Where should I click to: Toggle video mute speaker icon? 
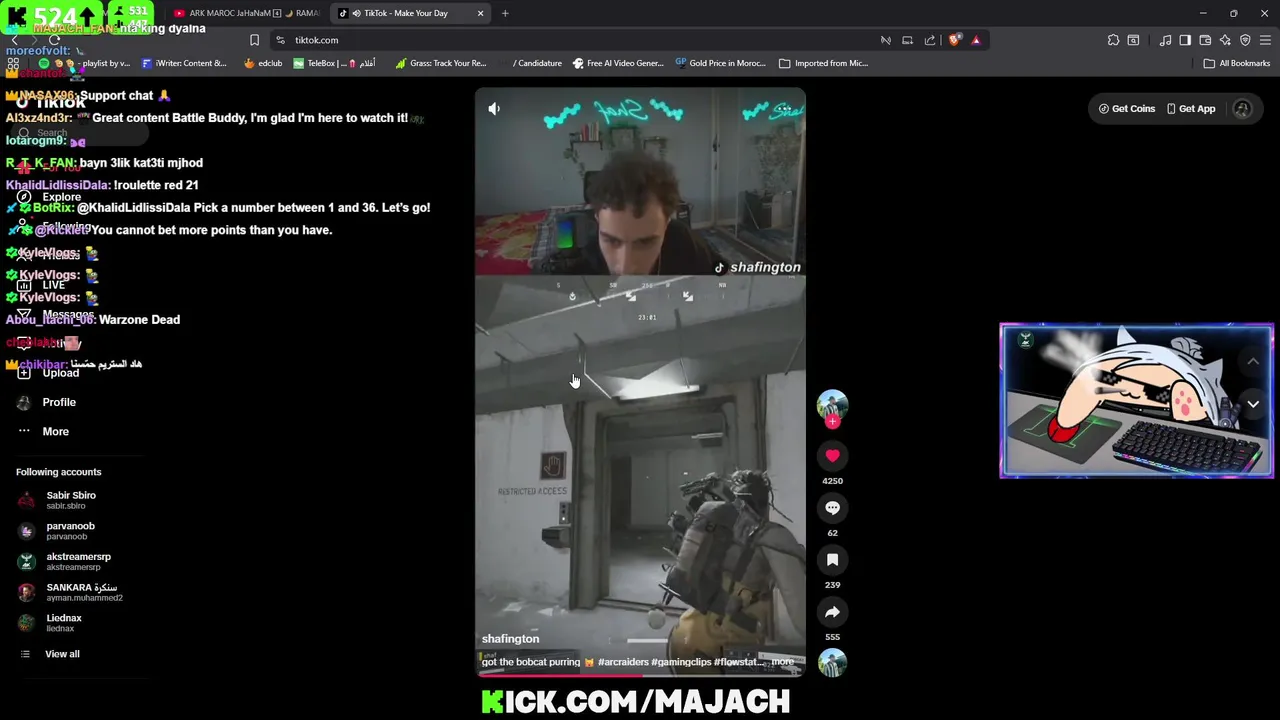point(494,108)
